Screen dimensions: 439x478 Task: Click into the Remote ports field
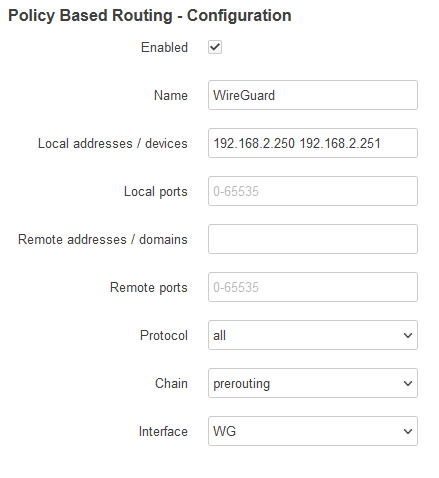pyautogui.click(x=313, y=287)
